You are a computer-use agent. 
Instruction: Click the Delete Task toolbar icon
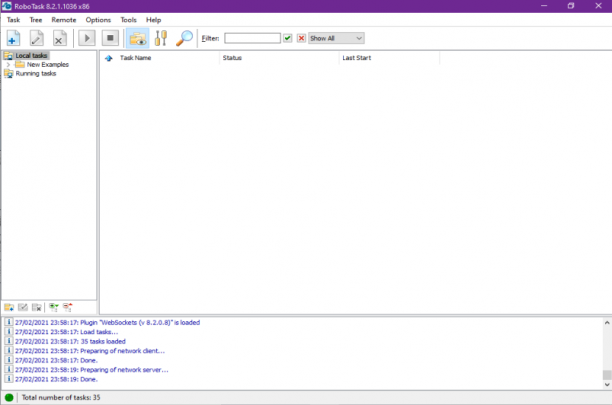59,38
